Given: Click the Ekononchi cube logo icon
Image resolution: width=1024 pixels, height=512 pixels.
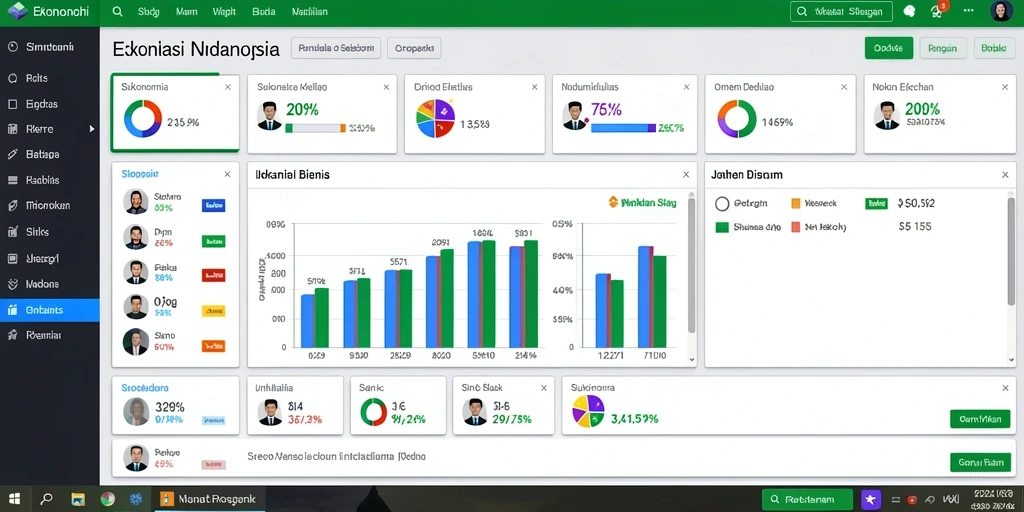Looking at the screenshot, I should click(x=18, y=11).
